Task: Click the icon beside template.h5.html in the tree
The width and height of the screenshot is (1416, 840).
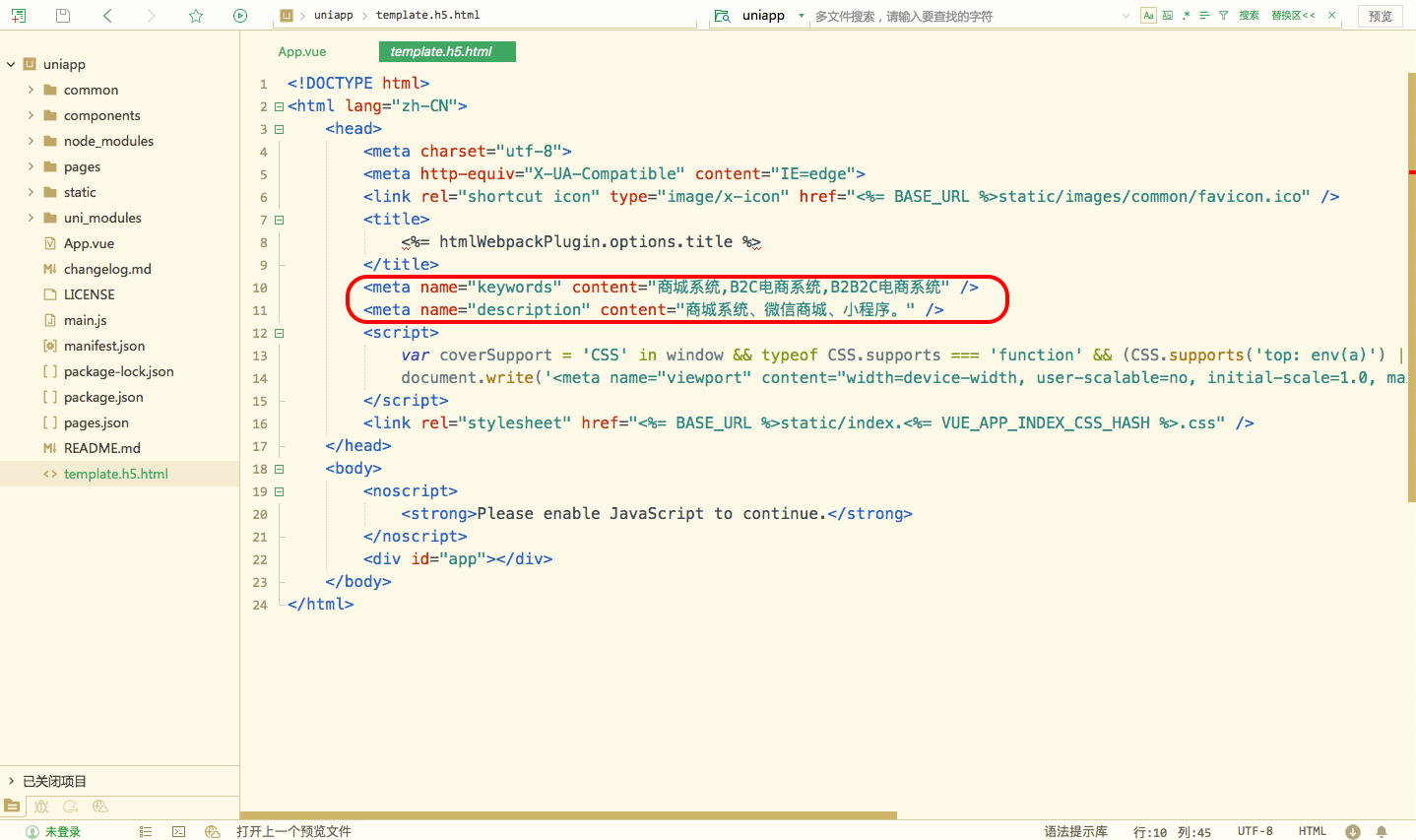Action: point(50,474)
